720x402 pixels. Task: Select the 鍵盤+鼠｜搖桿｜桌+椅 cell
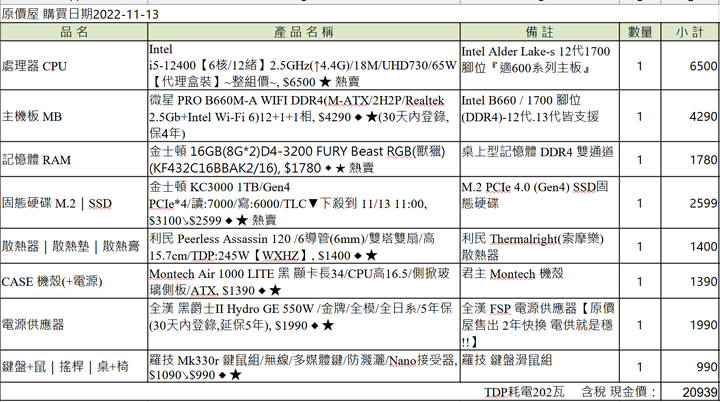[x=74, y=366]
